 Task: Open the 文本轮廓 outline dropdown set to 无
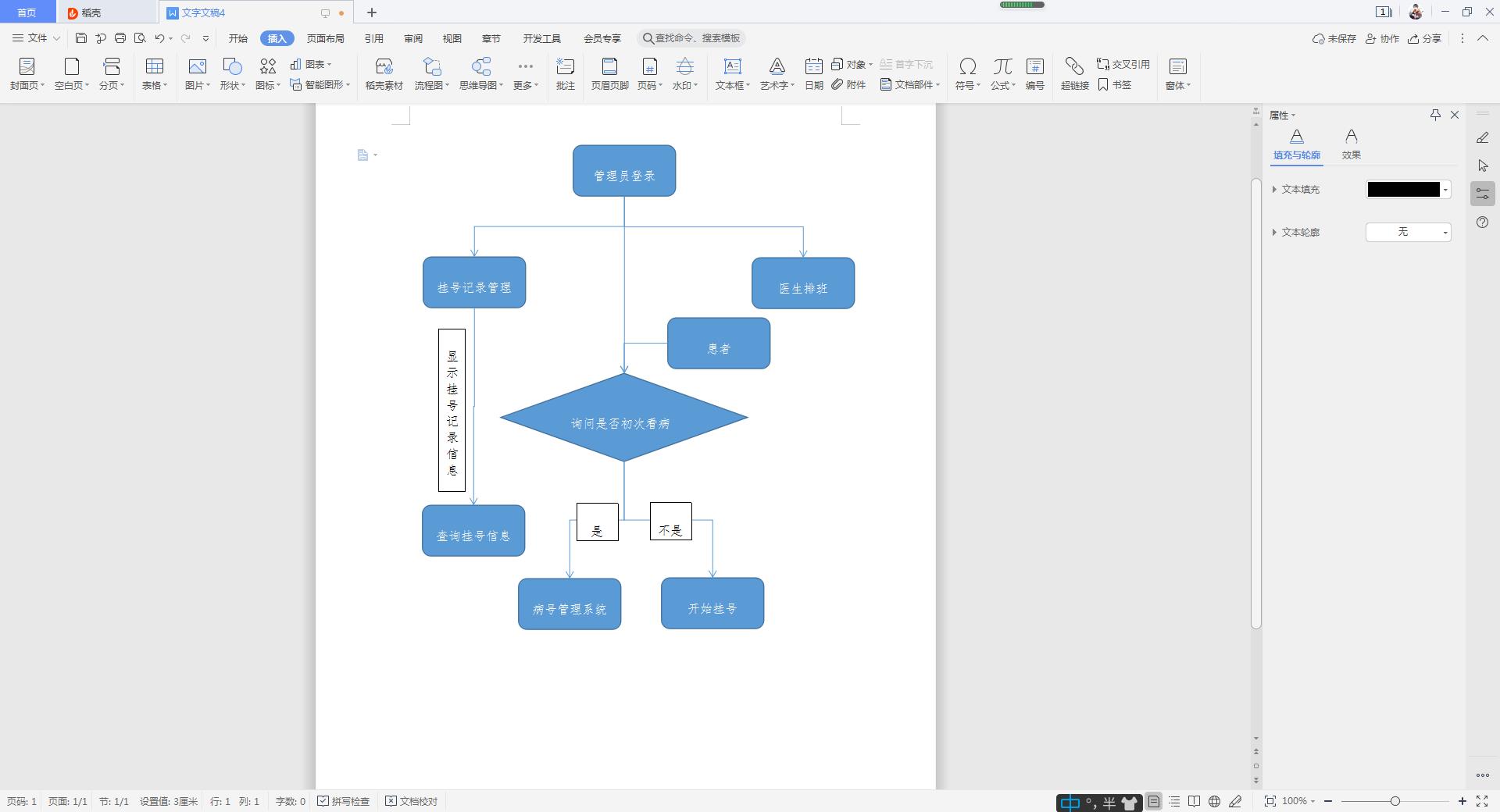click(x=1408, y=232)
